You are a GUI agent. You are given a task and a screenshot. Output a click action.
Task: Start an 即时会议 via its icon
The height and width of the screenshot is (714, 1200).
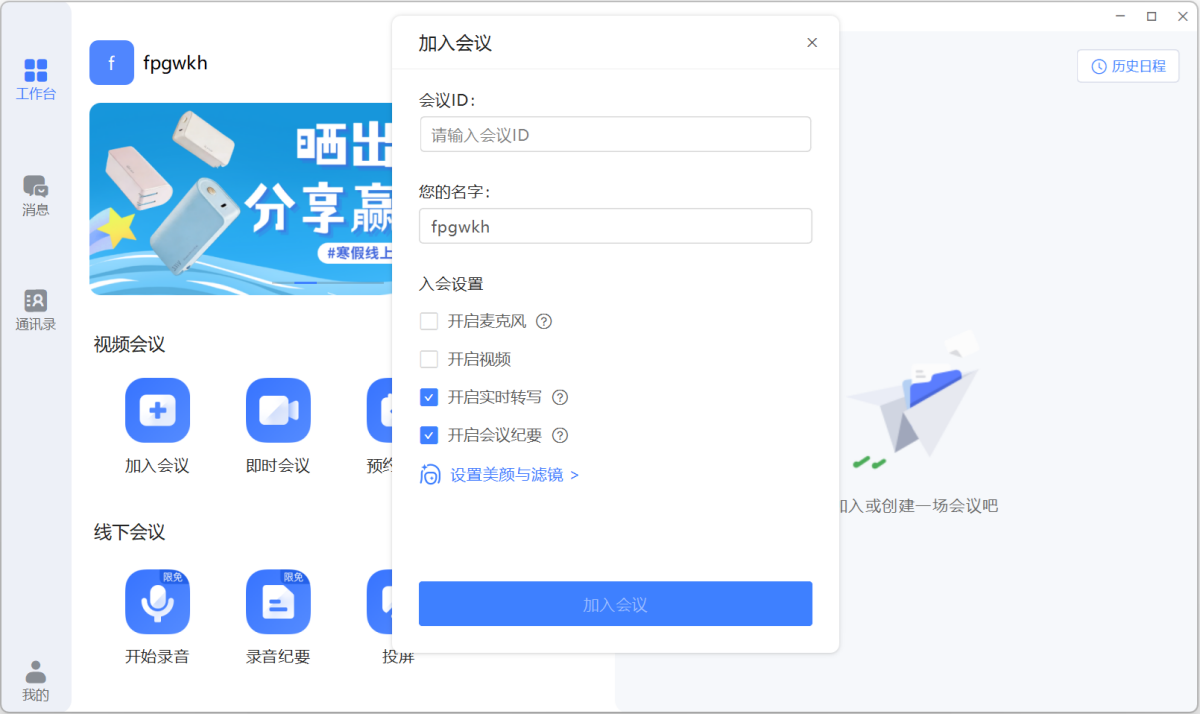pos(277,410)
